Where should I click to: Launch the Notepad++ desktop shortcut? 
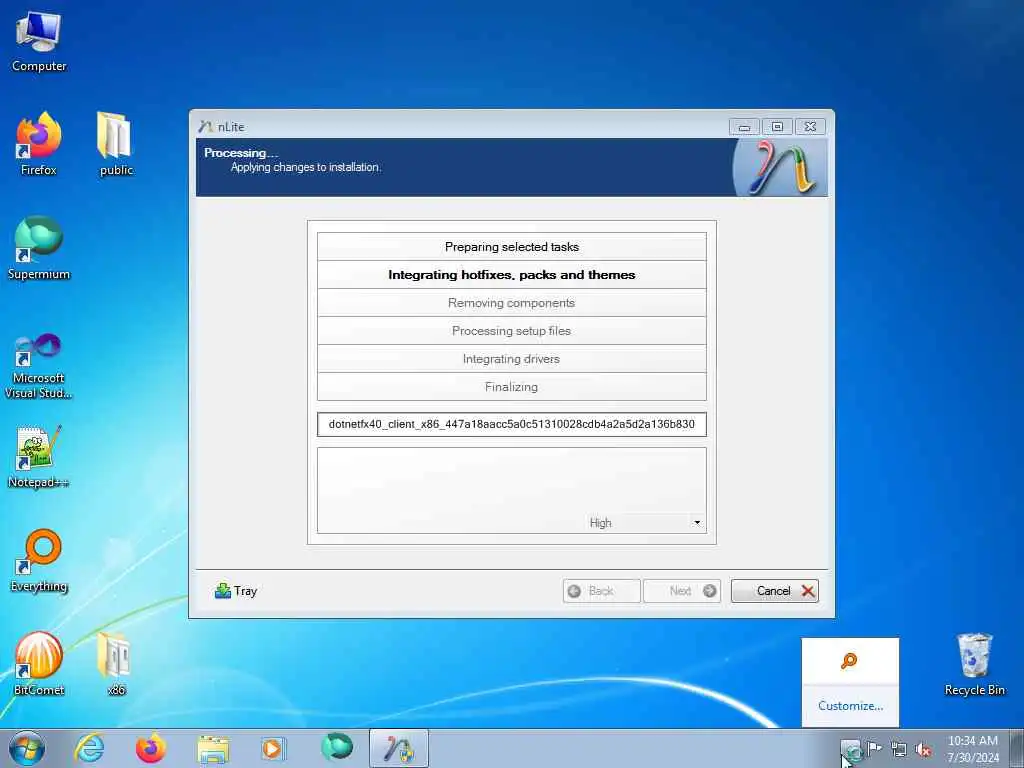(x=39, y=456)
